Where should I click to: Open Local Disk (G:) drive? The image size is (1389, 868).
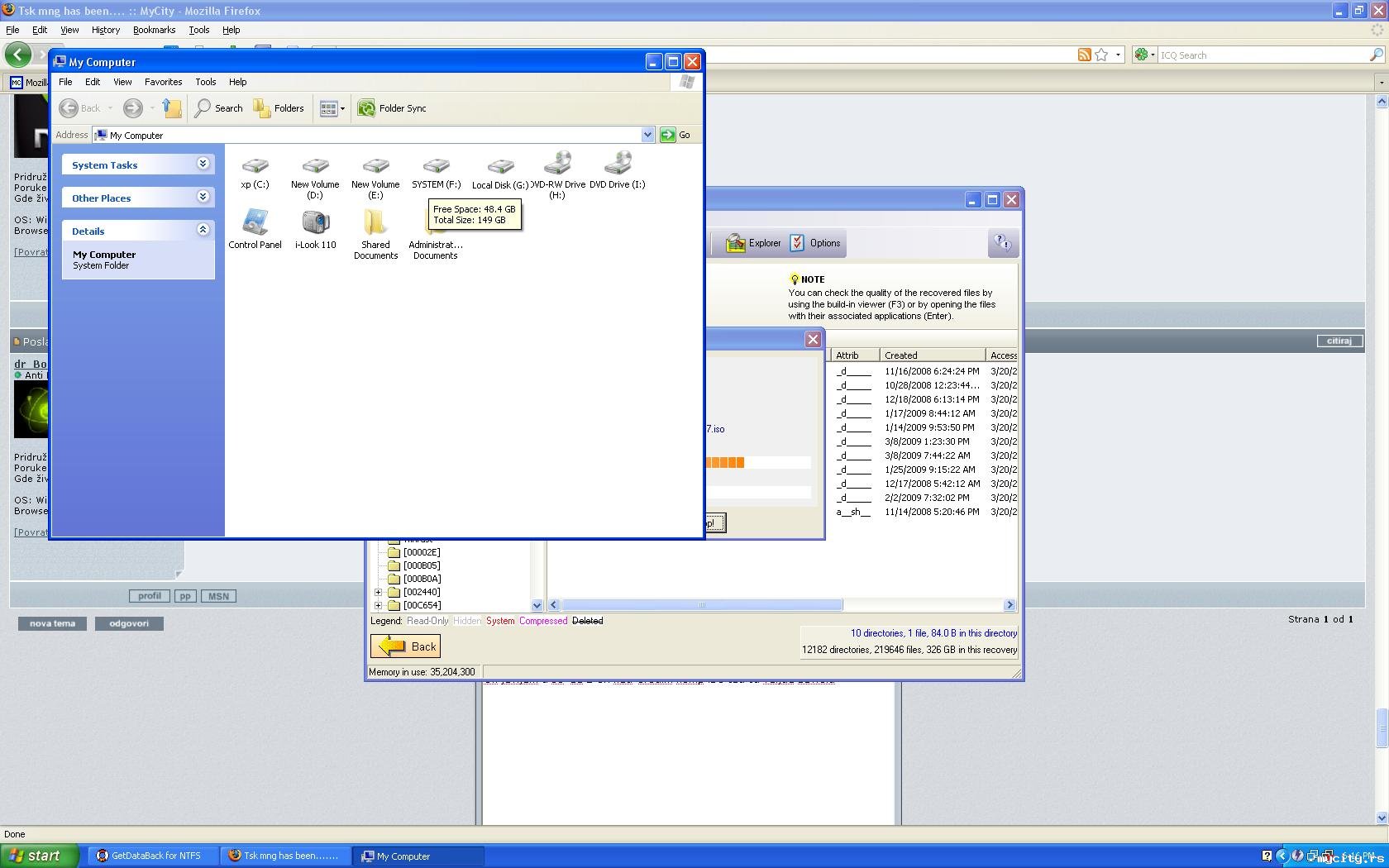[500, 174]
